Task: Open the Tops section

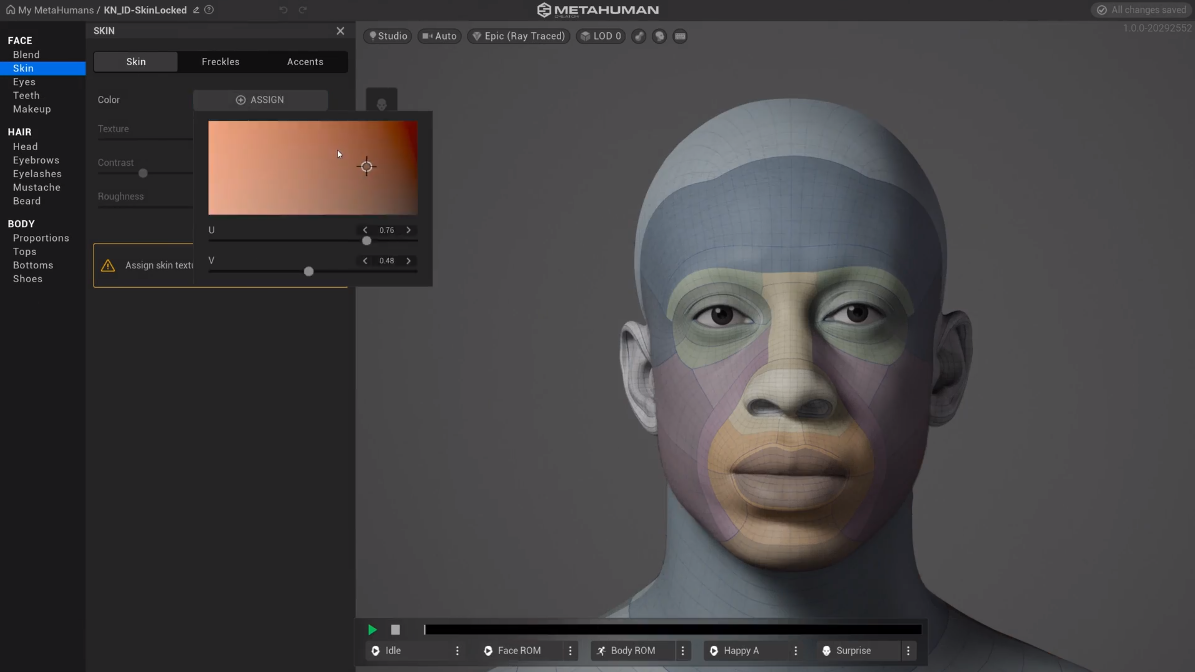Action: point(24,251)
